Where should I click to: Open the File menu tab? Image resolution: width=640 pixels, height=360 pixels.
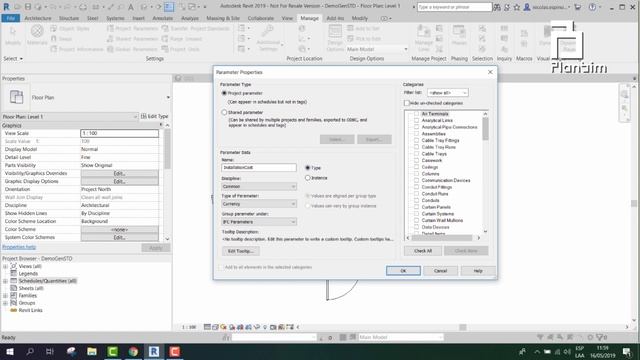click(x=11, y=18)
